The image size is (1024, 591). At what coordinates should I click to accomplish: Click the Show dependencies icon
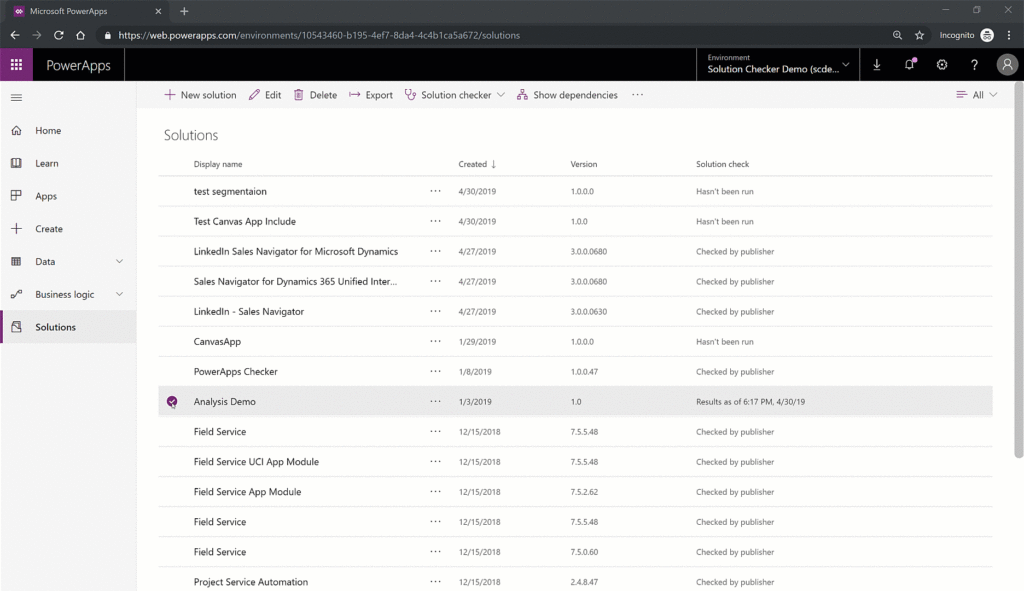pyautogui.click(x=522, y=95)
